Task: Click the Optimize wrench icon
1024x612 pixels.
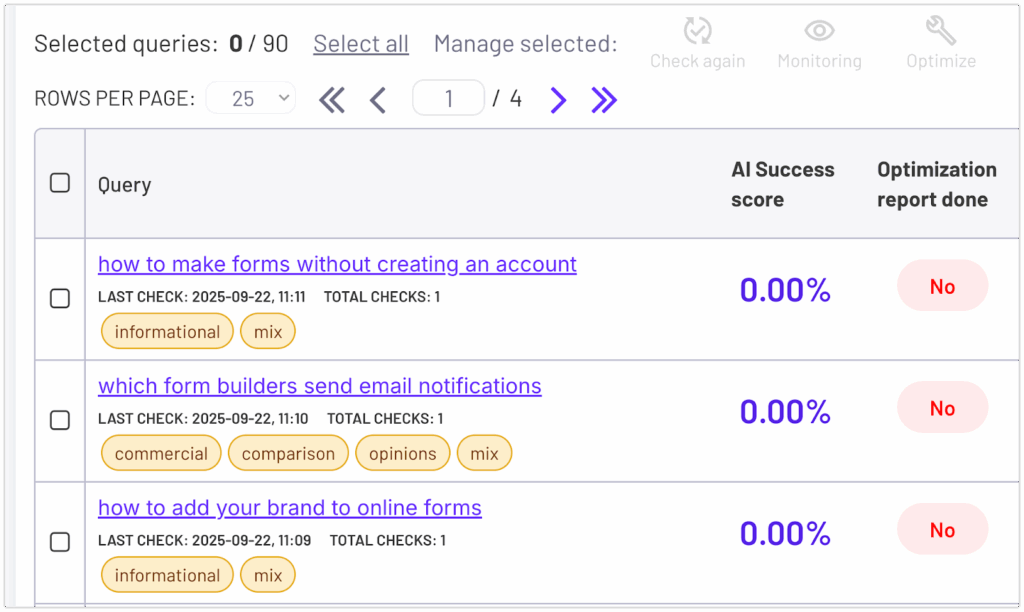Action: coord(940,32)
